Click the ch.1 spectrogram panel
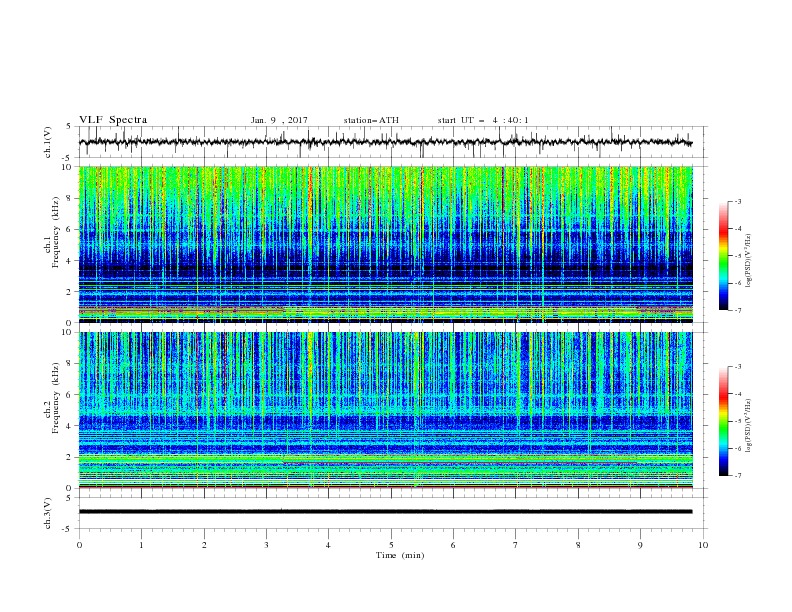This screenshot has width=792, height=612. point(385,244)
